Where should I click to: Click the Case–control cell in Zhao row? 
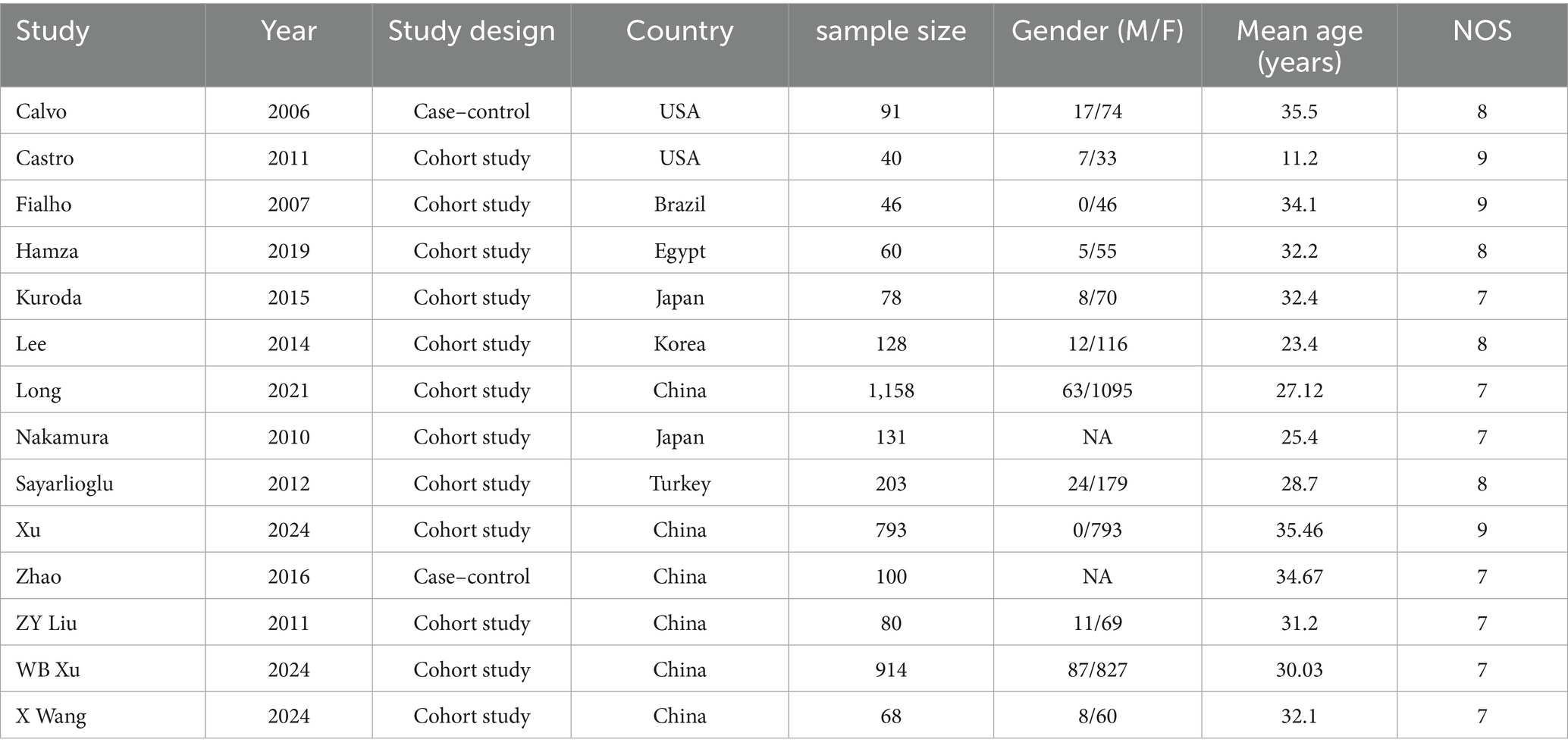pos(472,577)
